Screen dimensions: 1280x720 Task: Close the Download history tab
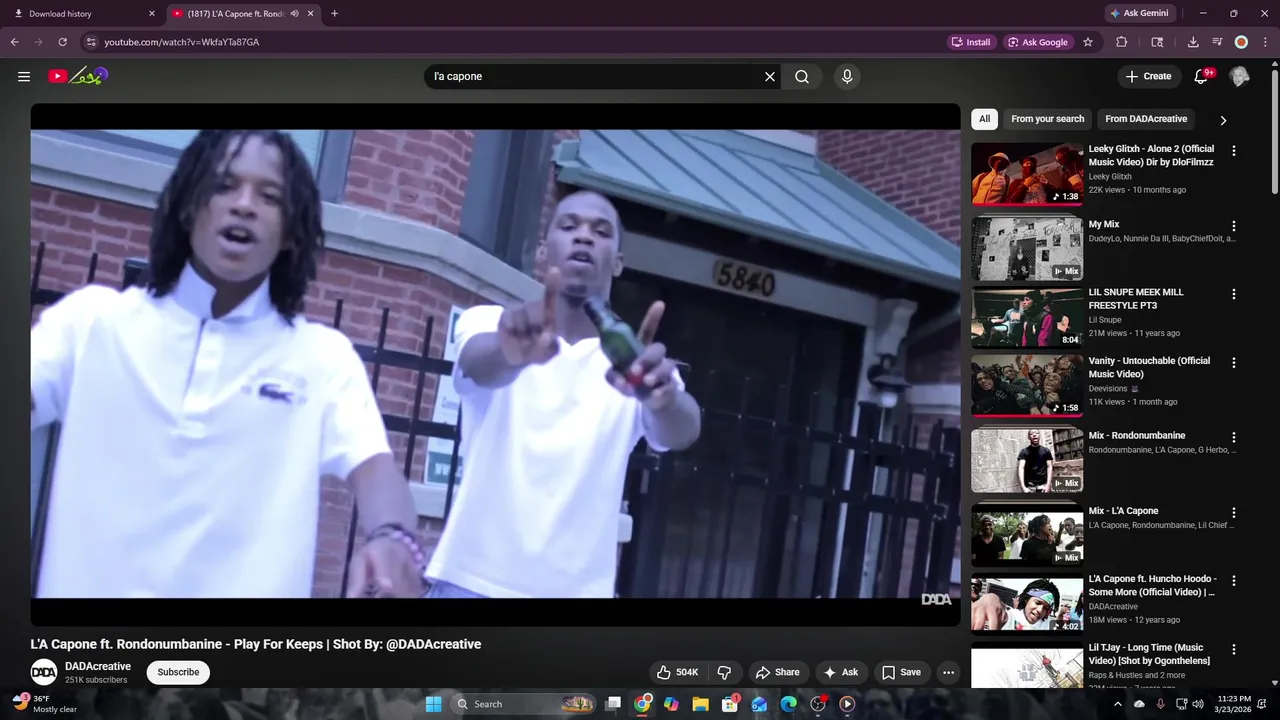(x=152, y=13)
